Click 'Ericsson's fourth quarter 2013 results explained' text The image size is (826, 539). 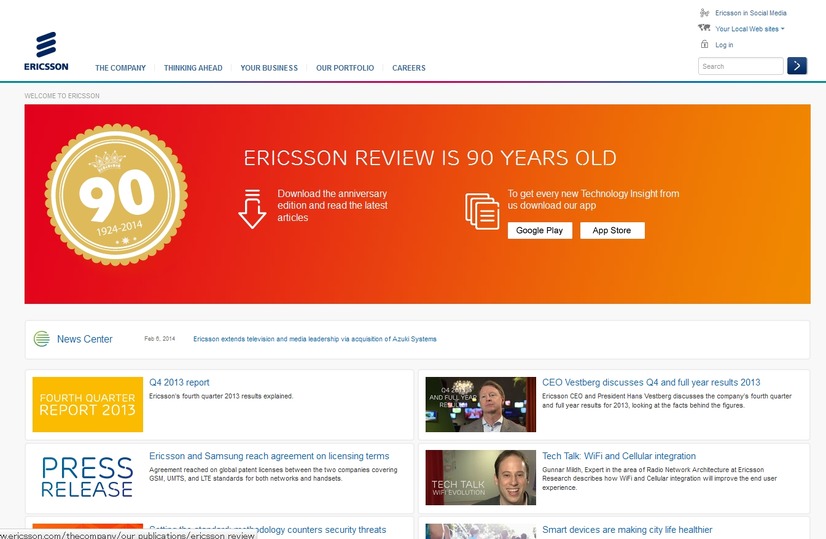point(221,396)
